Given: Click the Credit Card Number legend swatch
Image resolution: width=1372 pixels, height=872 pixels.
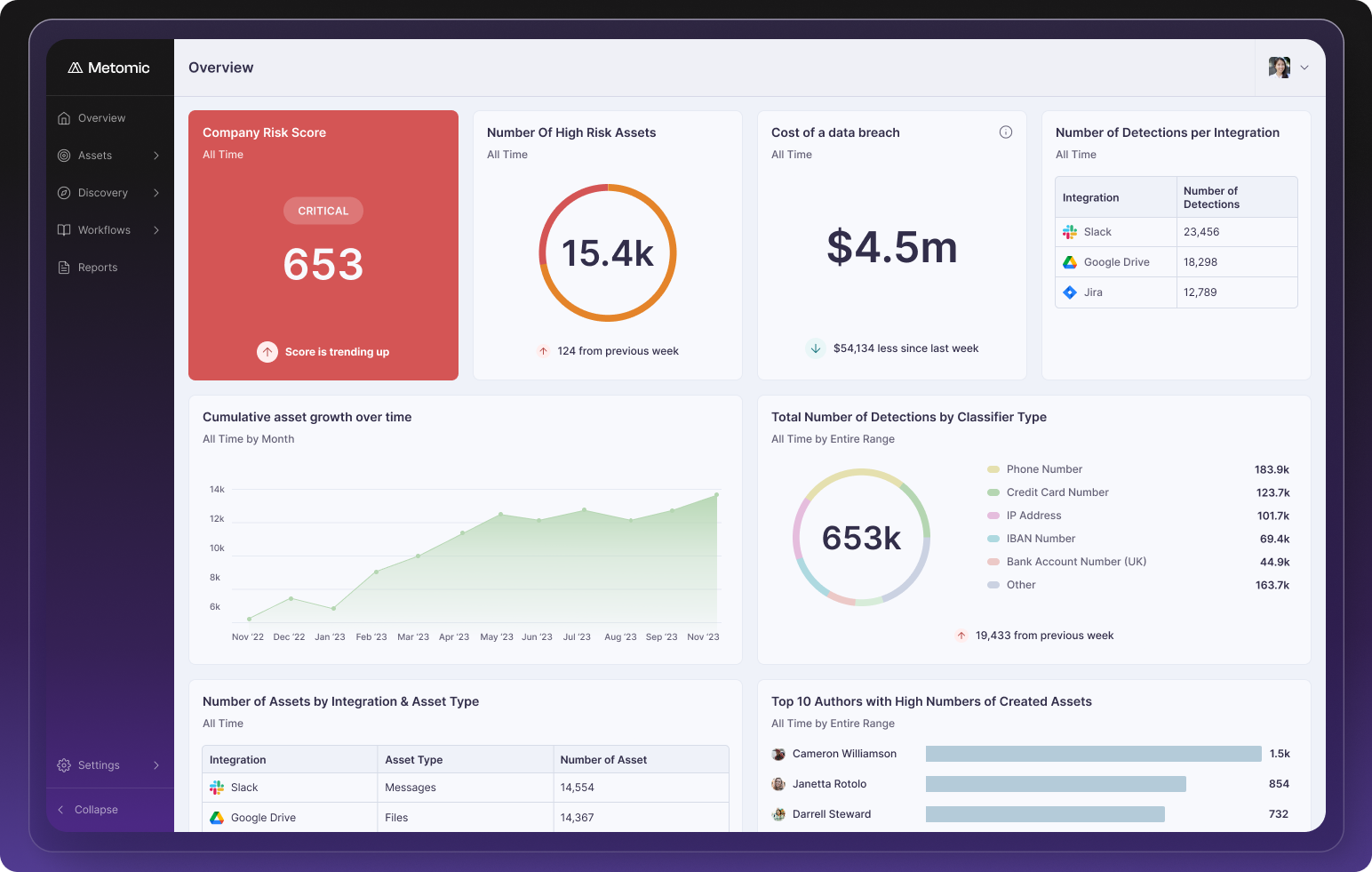Looking at the screenshot, I should tap(993, 492).
